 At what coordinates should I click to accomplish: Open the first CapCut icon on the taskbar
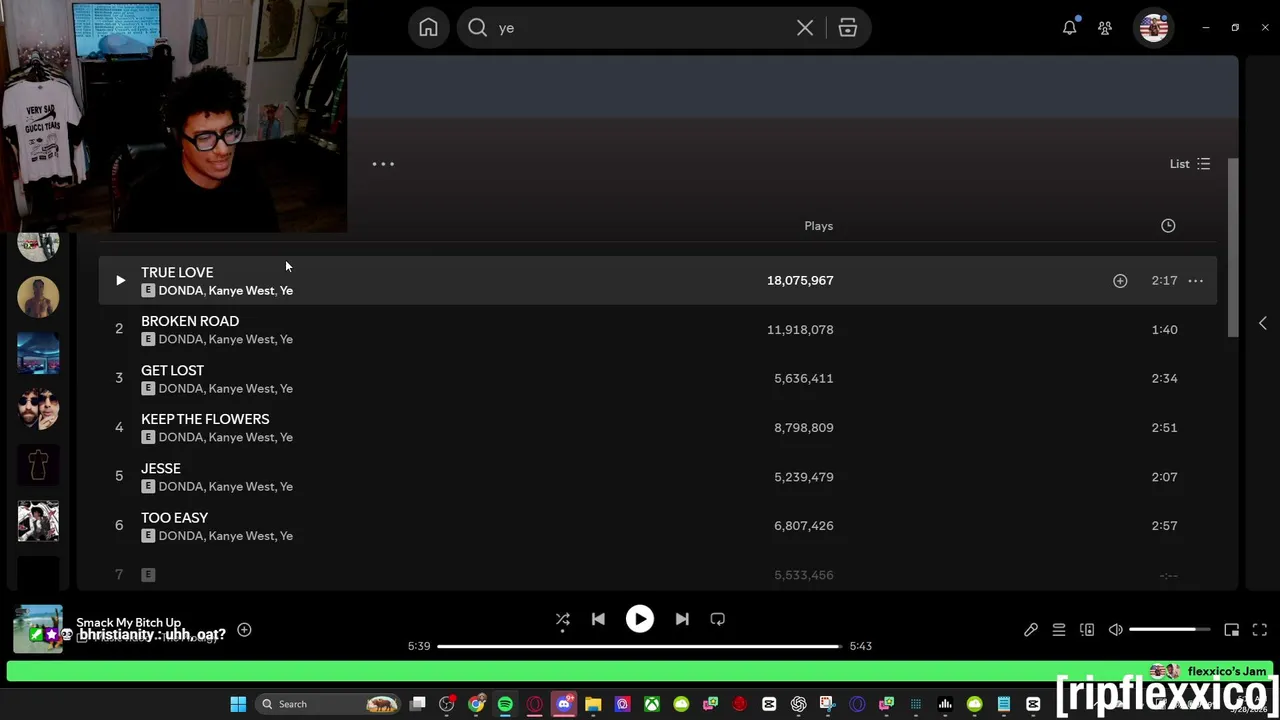click(770, 704)
